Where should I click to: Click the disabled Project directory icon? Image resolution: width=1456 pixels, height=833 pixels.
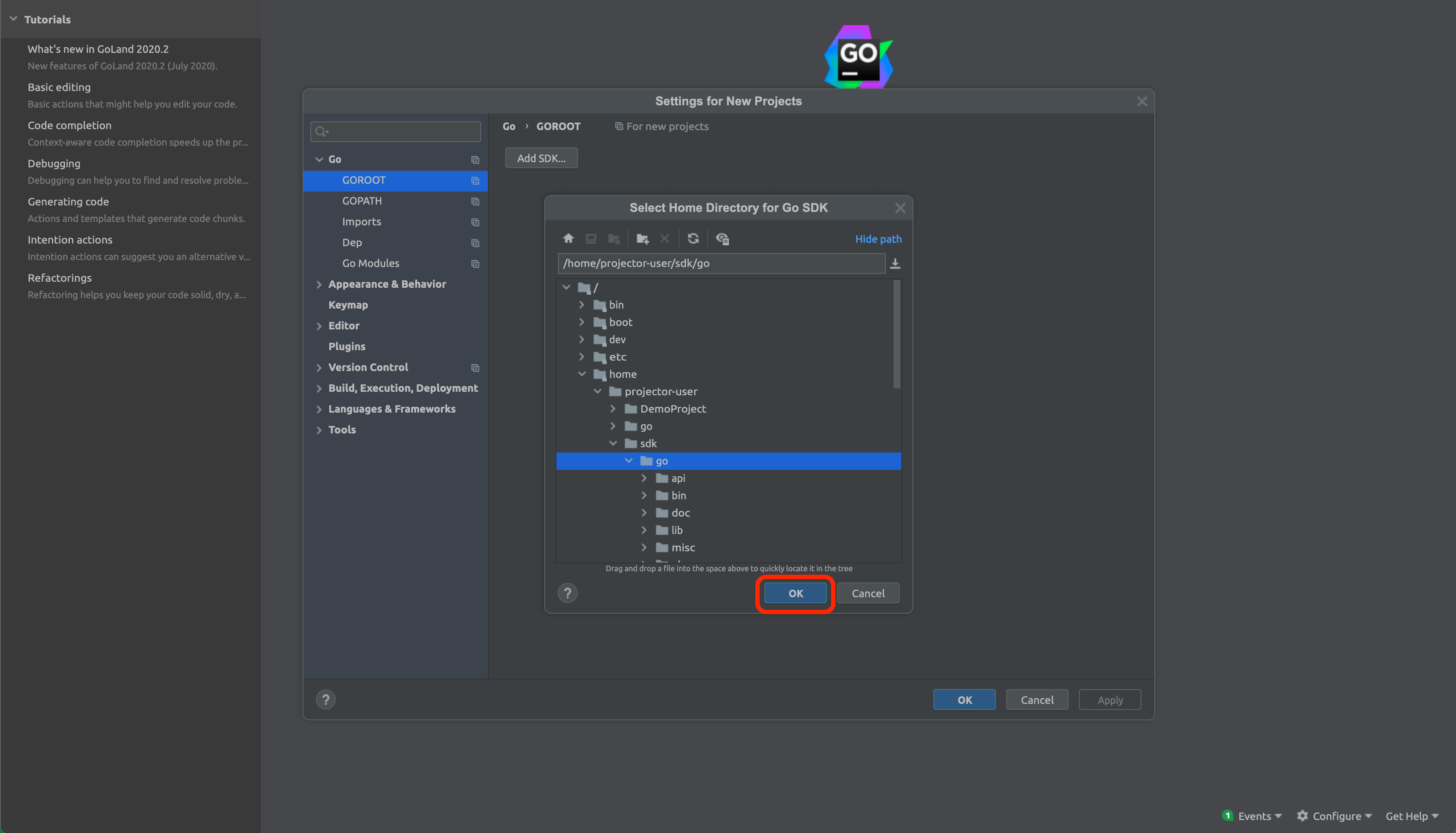[x=614, y=238]
